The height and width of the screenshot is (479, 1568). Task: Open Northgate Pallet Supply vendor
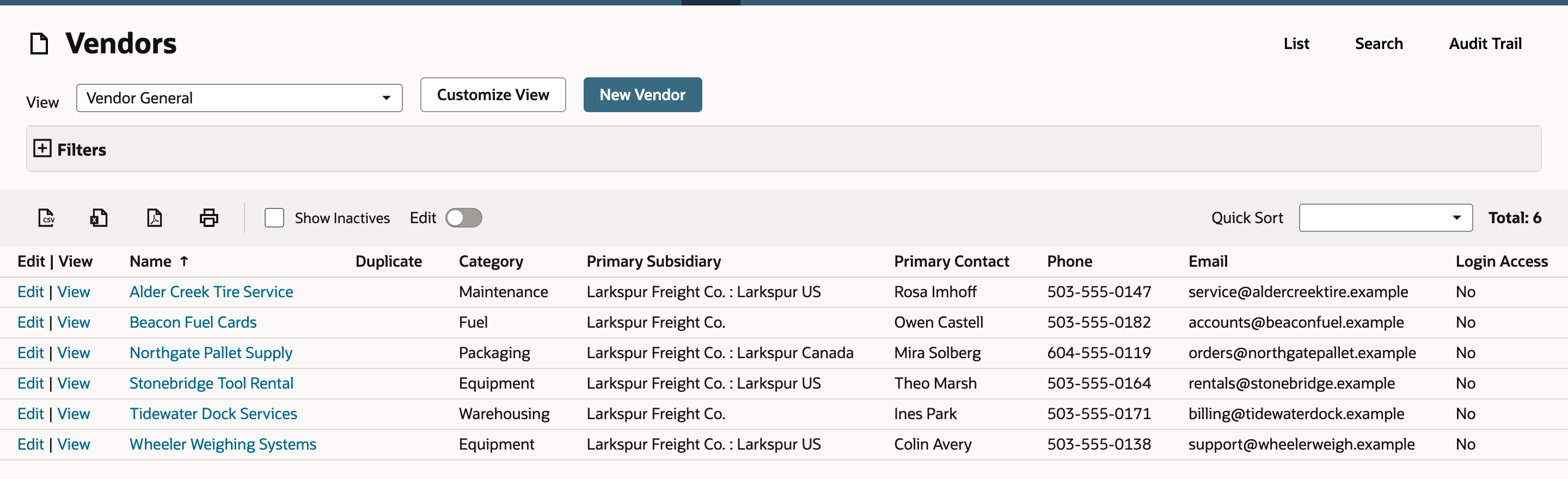[x=211, y=353]
